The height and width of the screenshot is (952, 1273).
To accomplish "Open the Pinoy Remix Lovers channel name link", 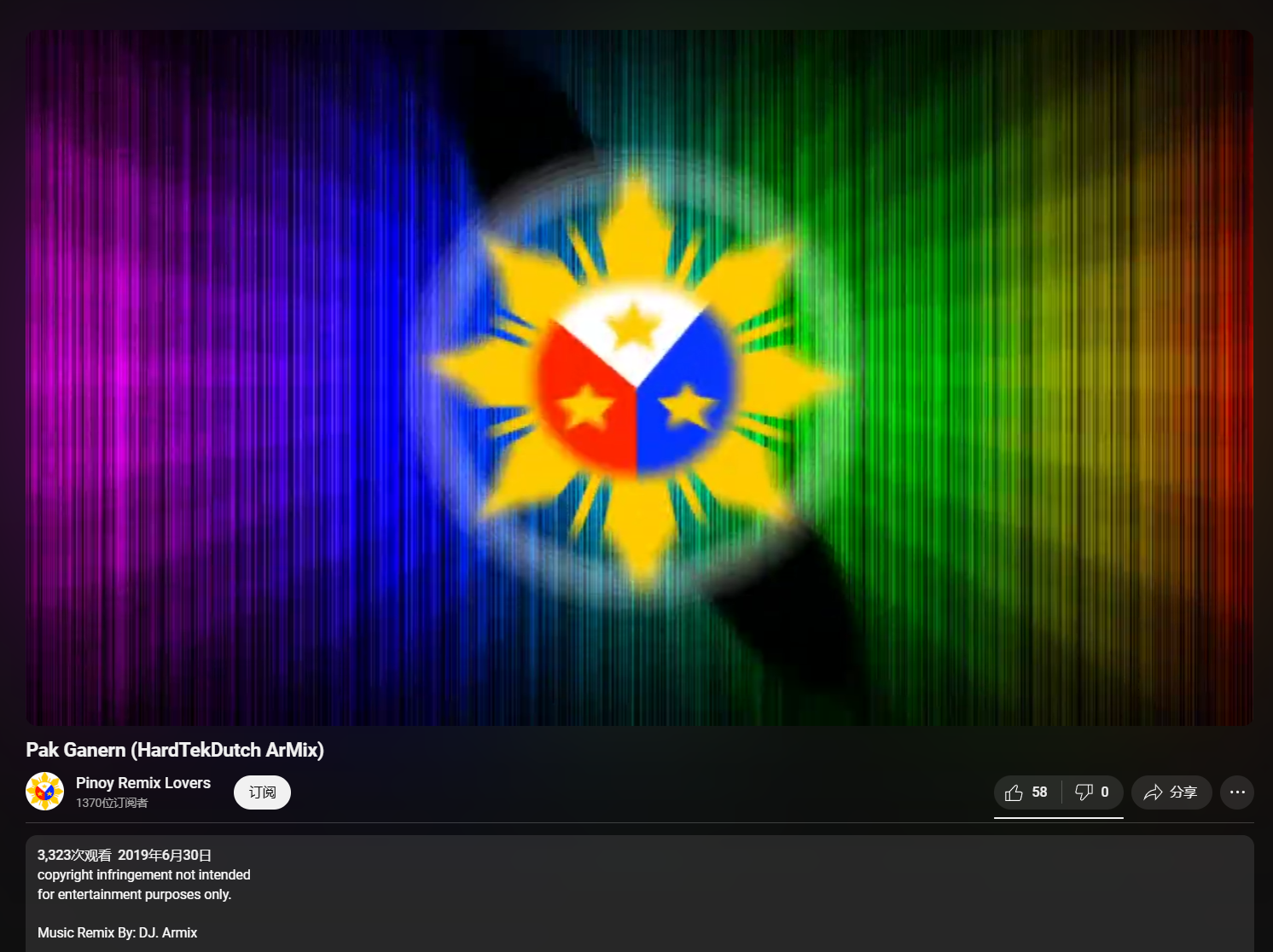I will [x=143, y=783].
